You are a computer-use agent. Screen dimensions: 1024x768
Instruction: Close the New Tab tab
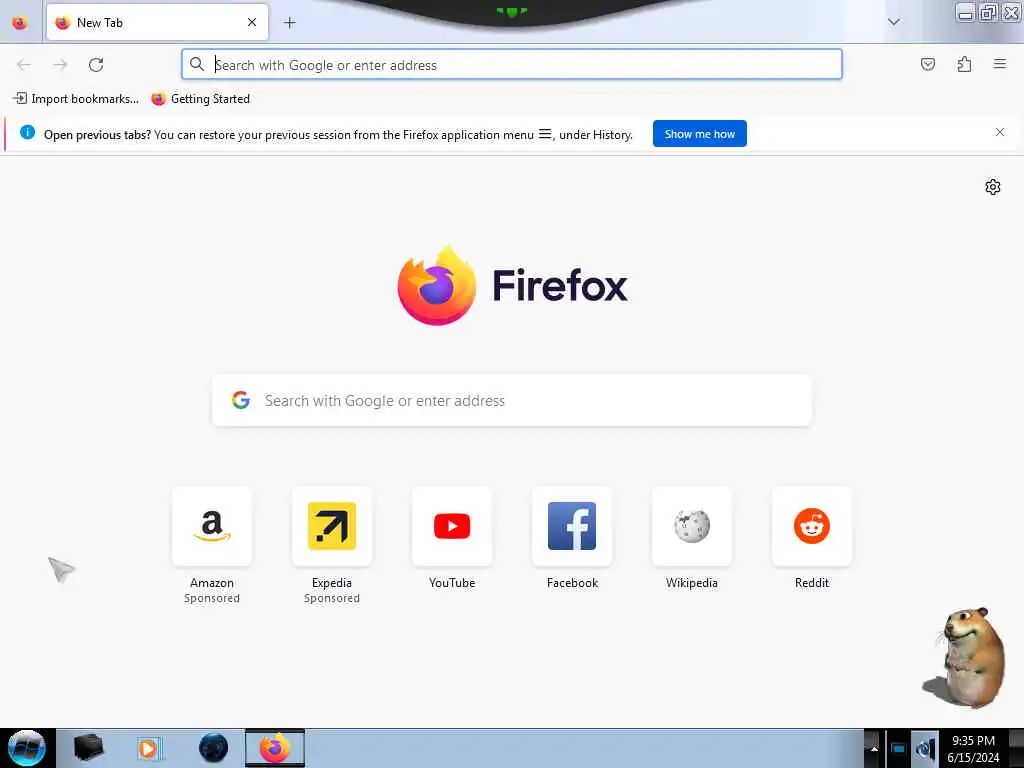click(252, 22)
